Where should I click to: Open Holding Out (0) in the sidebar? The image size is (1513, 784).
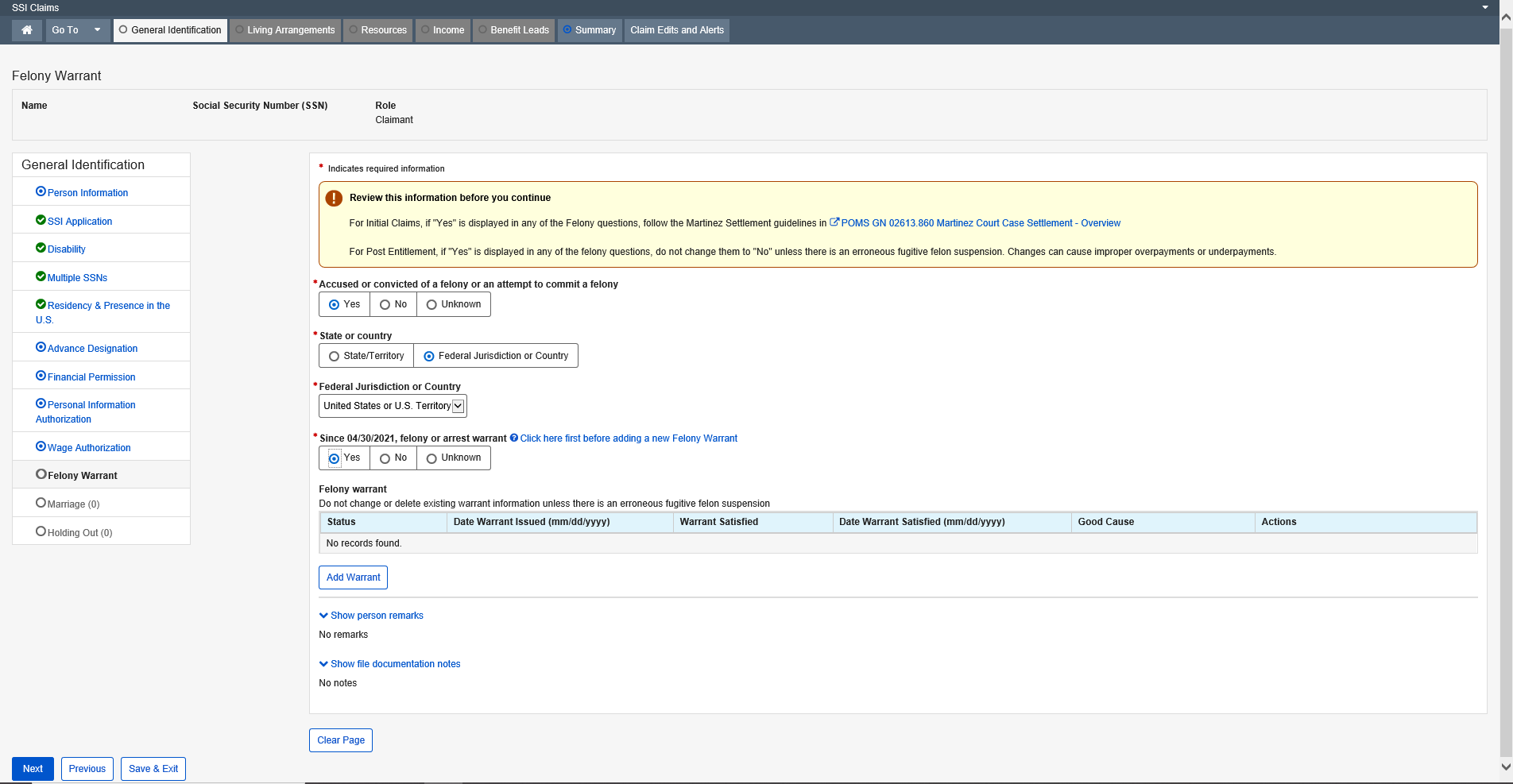(x=79, y=532)
